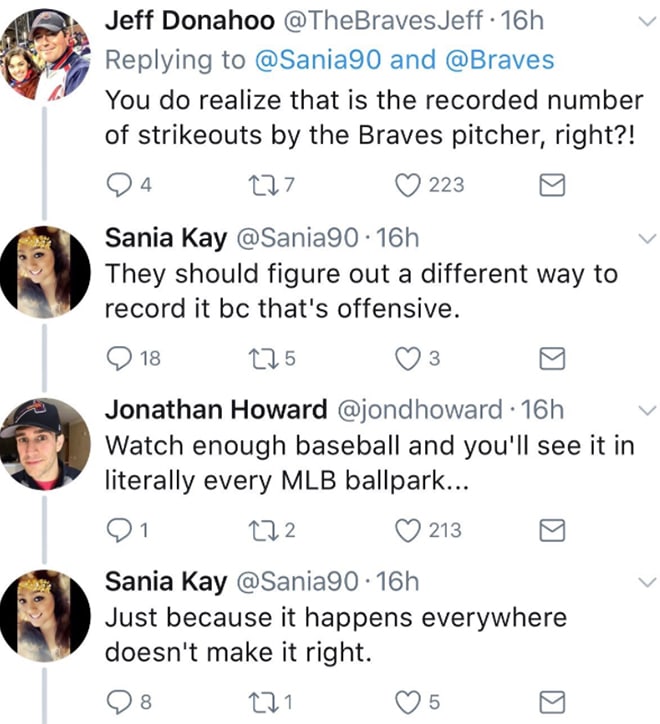This screenshot has width=660, height=724.
Task: Reply to Sania Kay's 'that's offensive' tweet
Action: 117,357
